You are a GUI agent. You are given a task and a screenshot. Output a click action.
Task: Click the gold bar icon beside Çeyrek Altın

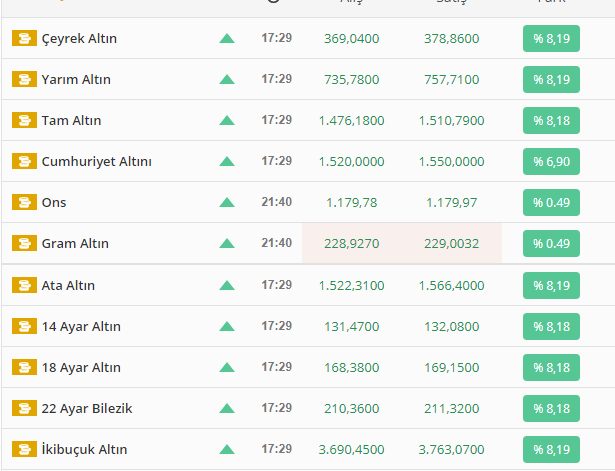[24, 39]
